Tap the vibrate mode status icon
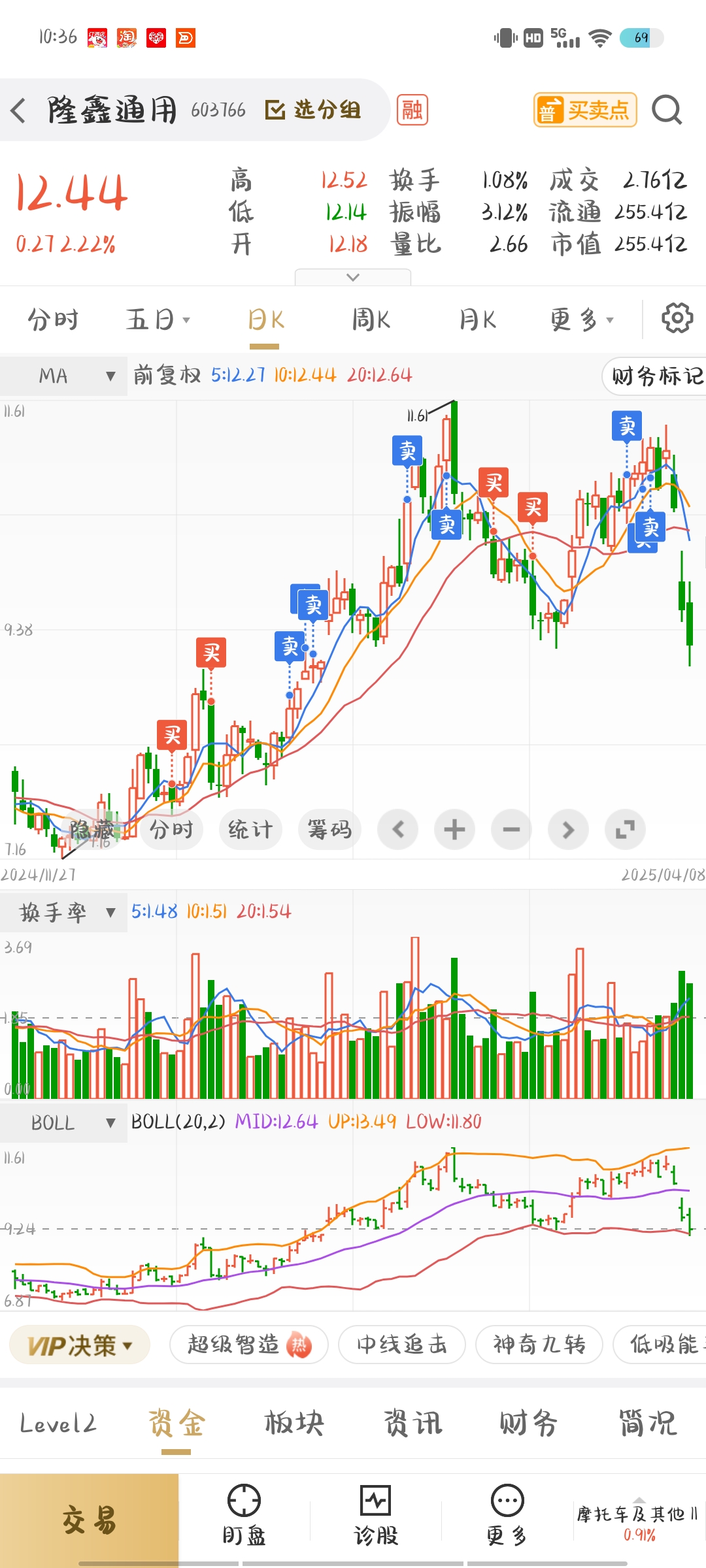The height and width of the screenshot is (1568, 706). (x=505, y=38)
